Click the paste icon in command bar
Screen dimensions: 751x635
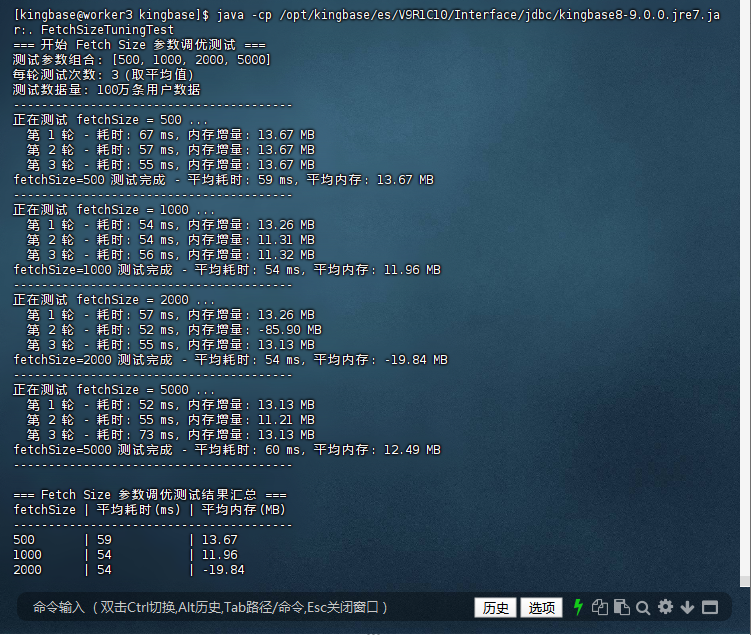[x=622, y=607]
